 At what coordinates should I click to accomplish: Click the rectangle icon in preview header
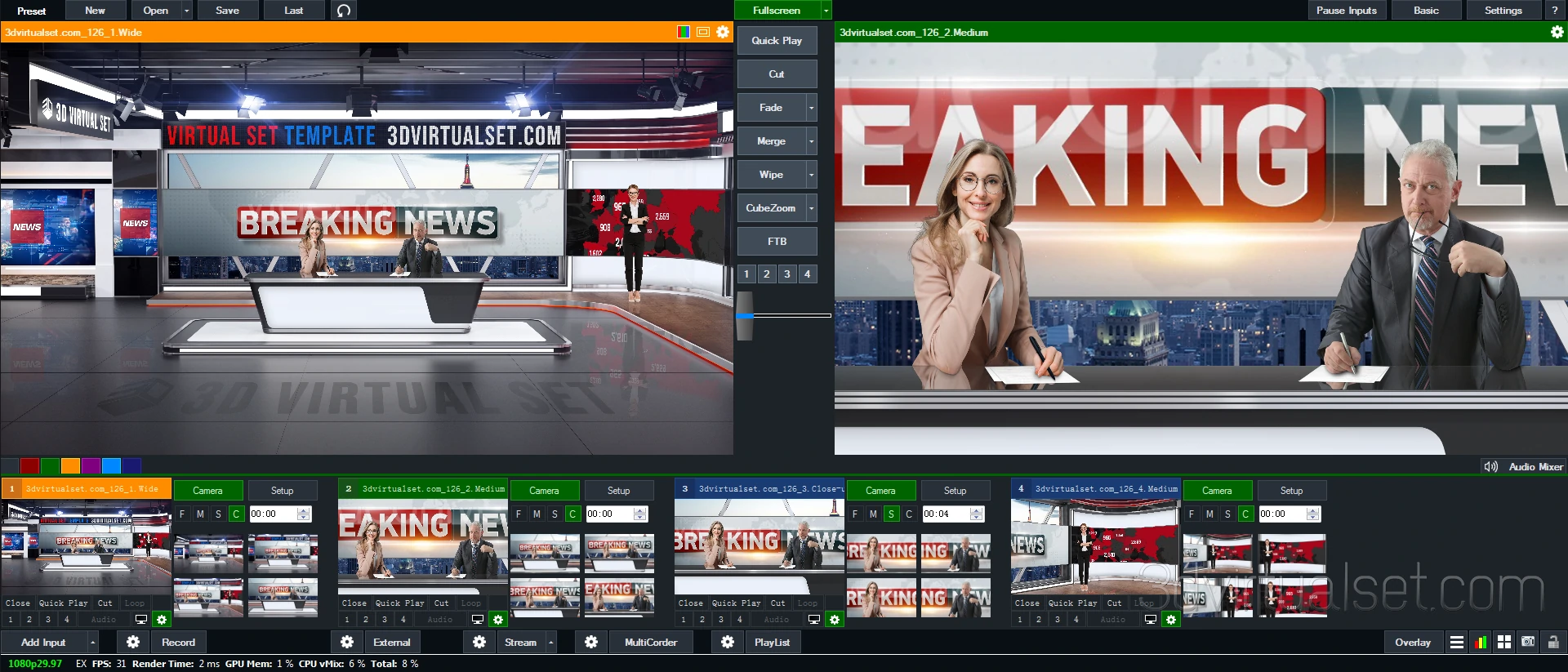[x=703, y=32]
